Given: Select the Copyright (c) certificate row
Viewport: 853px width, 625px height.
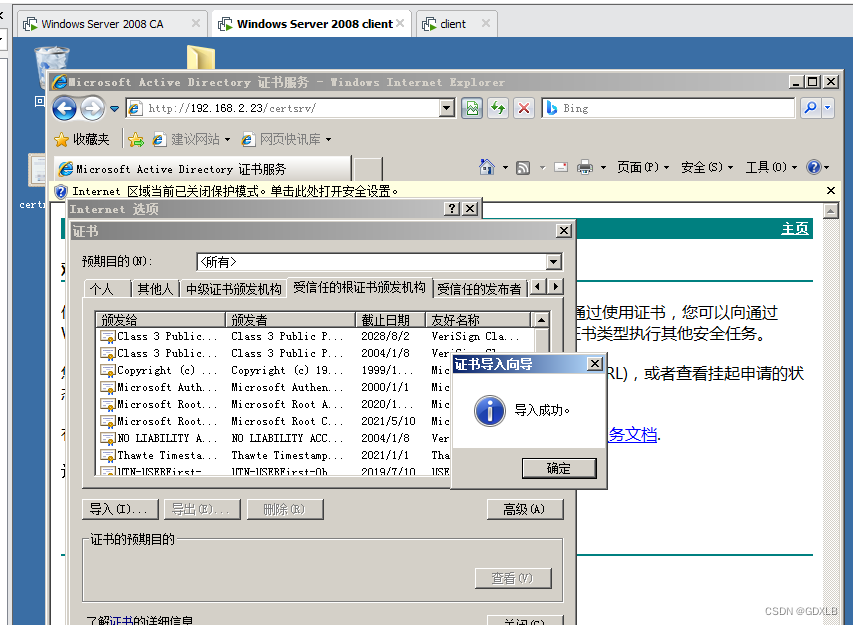Looking at the screenshot, I should (x=274, y=370).
